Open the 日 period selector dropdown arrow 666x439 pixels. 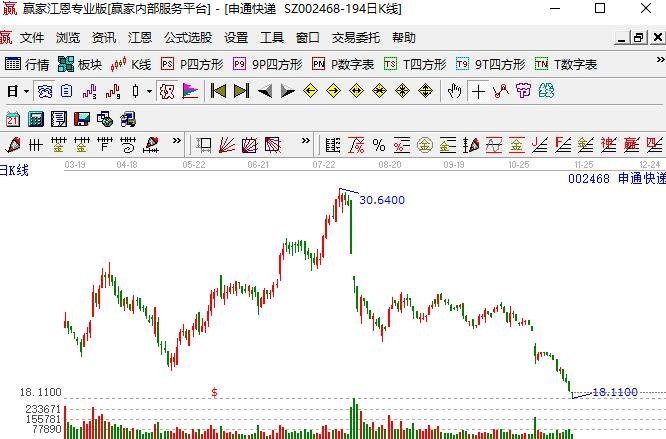[26, 91]
